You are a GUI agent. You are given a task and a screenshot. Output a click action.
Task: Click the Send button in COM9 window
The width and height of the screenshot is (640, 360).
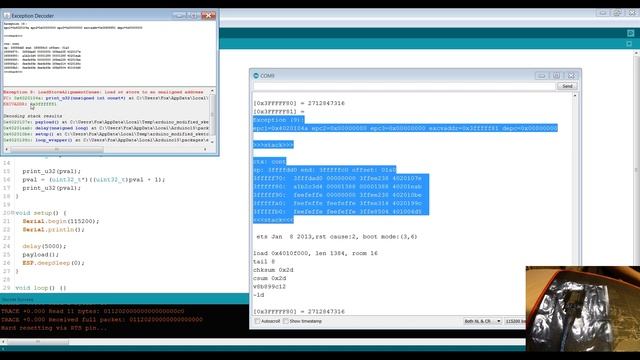click(567, 86)
